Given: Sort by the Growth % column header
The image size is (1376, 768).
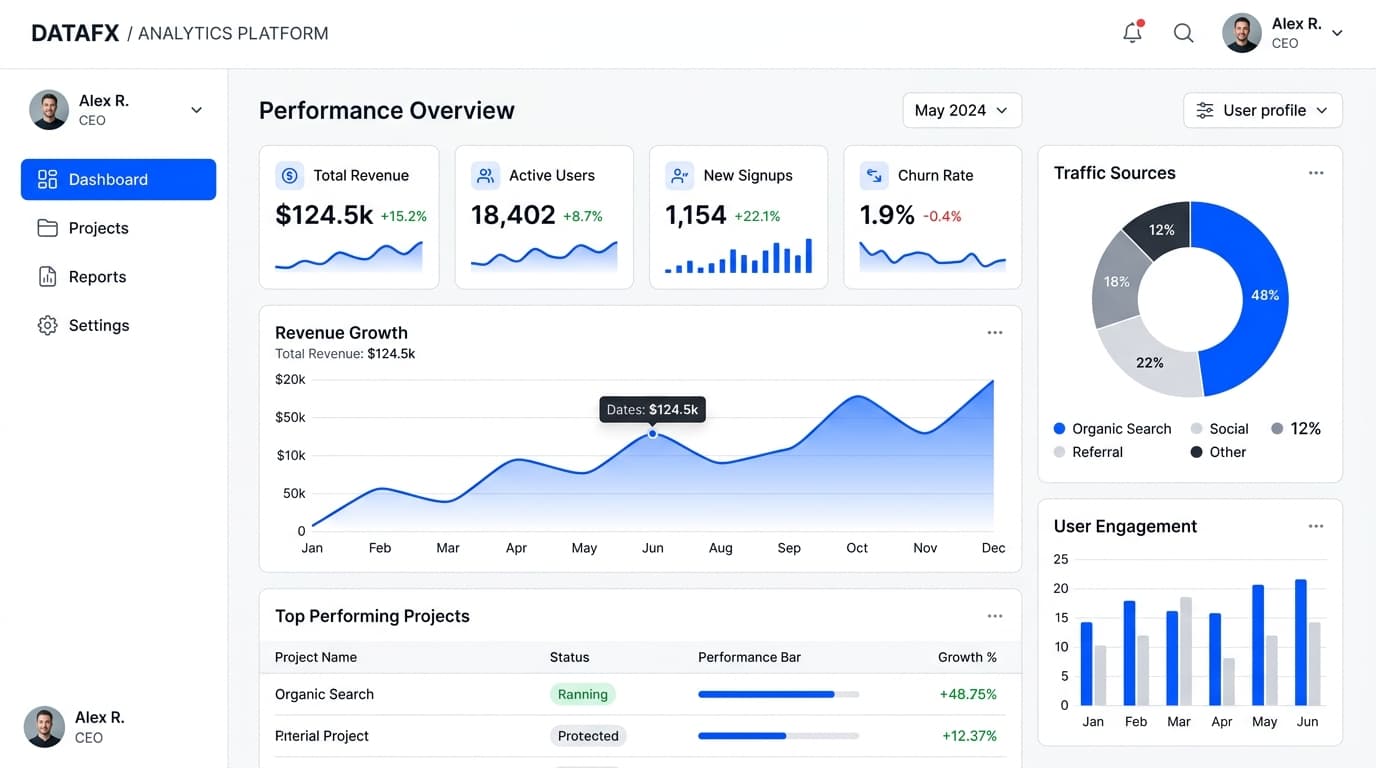Looking at the screenshot, I should 967,657.
